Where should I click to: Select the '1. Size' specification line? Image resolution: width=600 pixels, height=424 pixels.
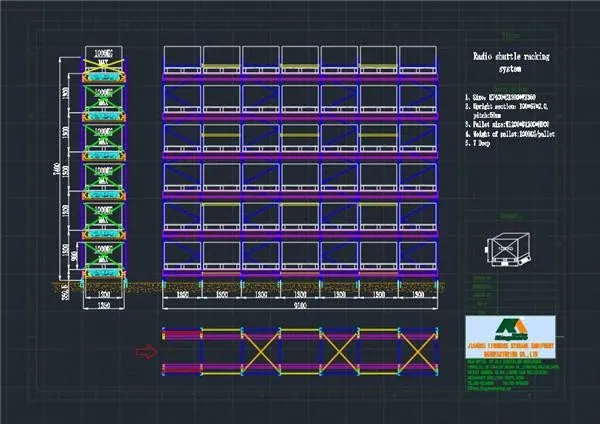coord(500,97)
